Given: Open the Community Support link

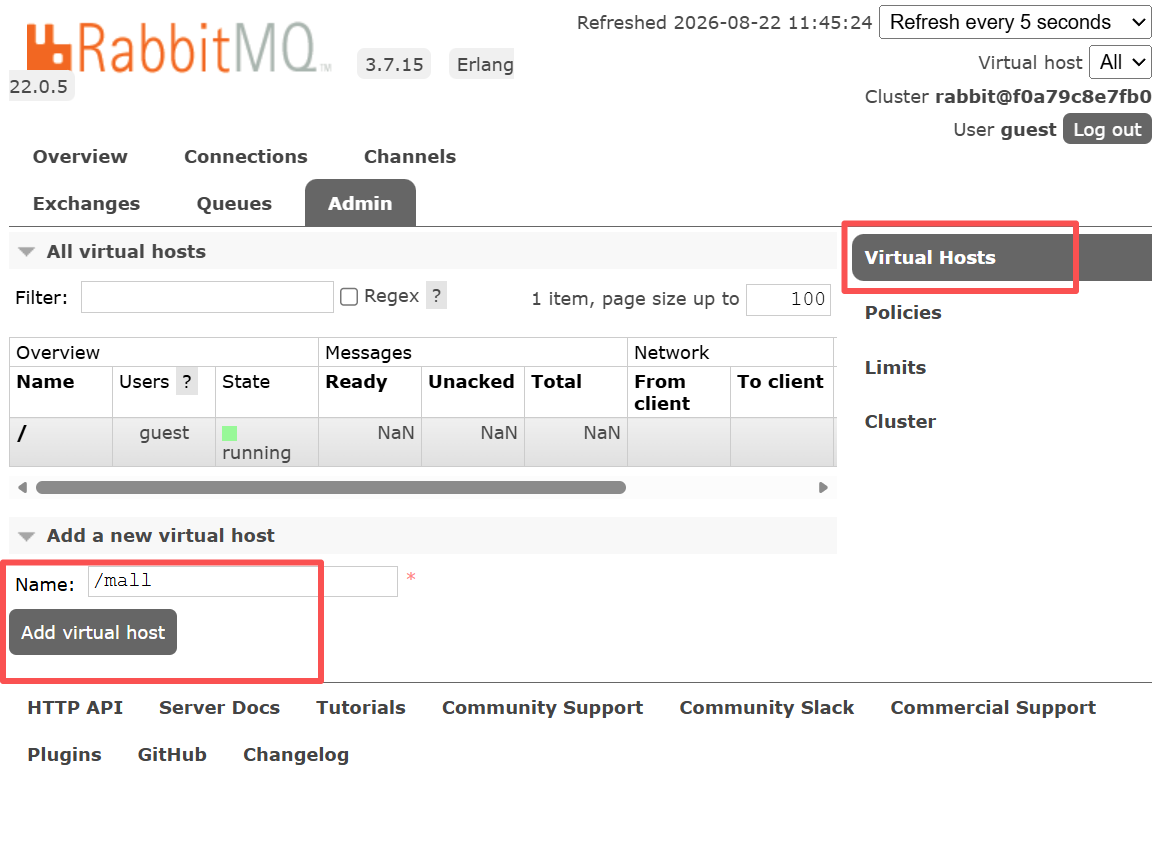Looking at the screenshot, I should (542, 708).
